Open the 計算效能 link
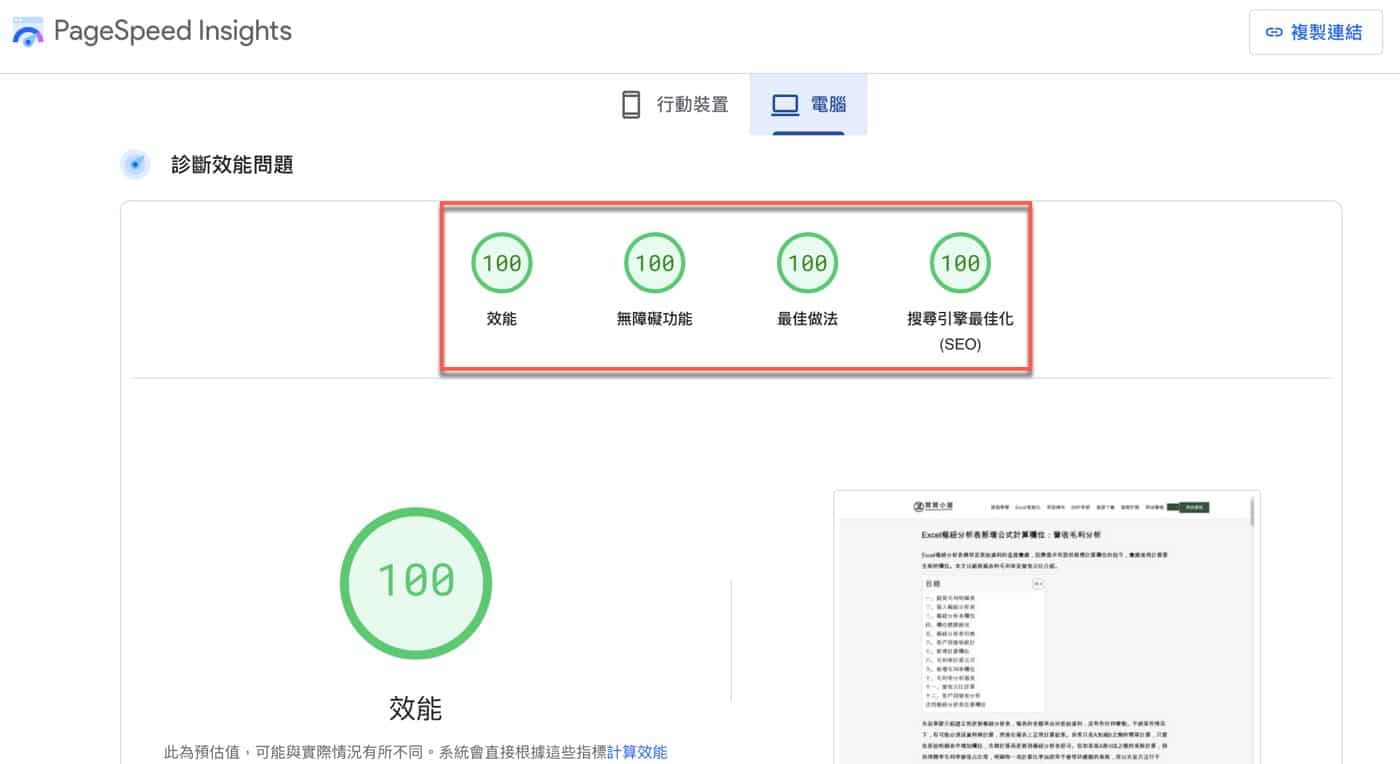This screenshot has width=1400, height=764. pos(637,752)
